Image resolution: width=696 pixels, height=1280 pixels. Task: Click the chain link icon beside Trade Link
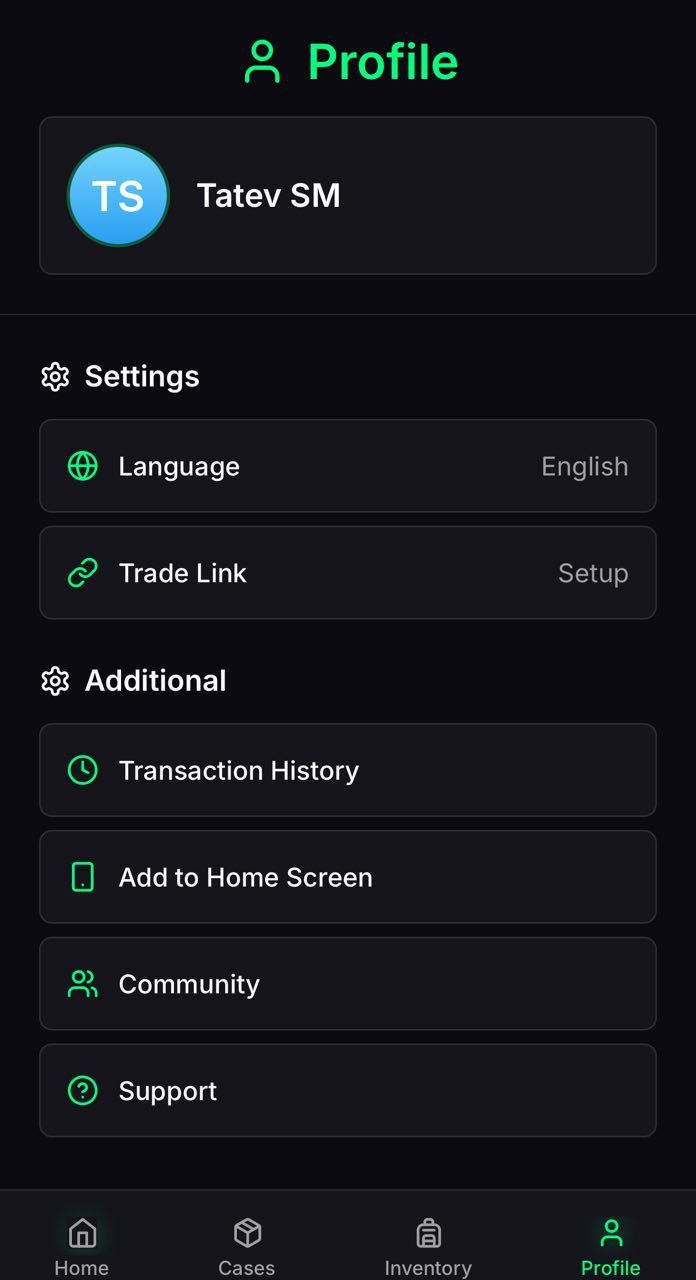coord(83,573)
